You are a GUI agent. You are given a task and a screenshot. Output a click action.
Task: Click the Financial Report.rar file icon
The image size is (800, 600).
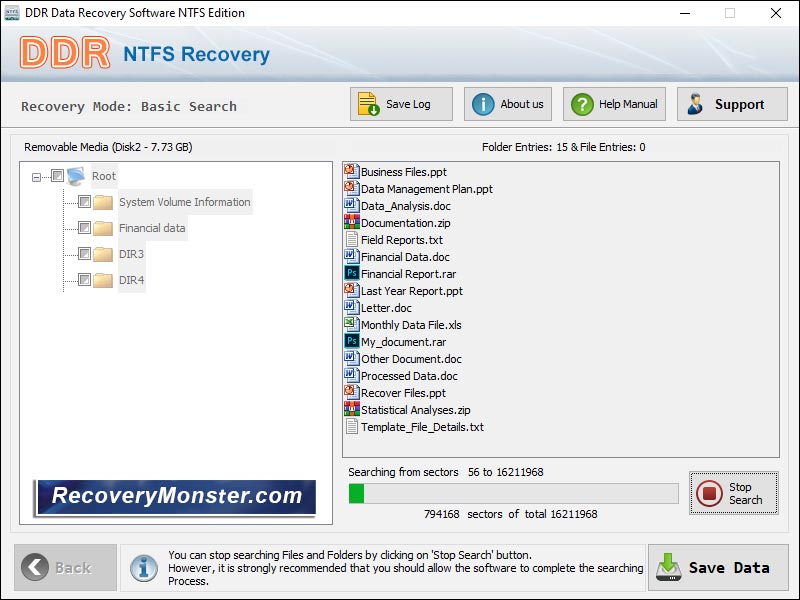[350, 273]
